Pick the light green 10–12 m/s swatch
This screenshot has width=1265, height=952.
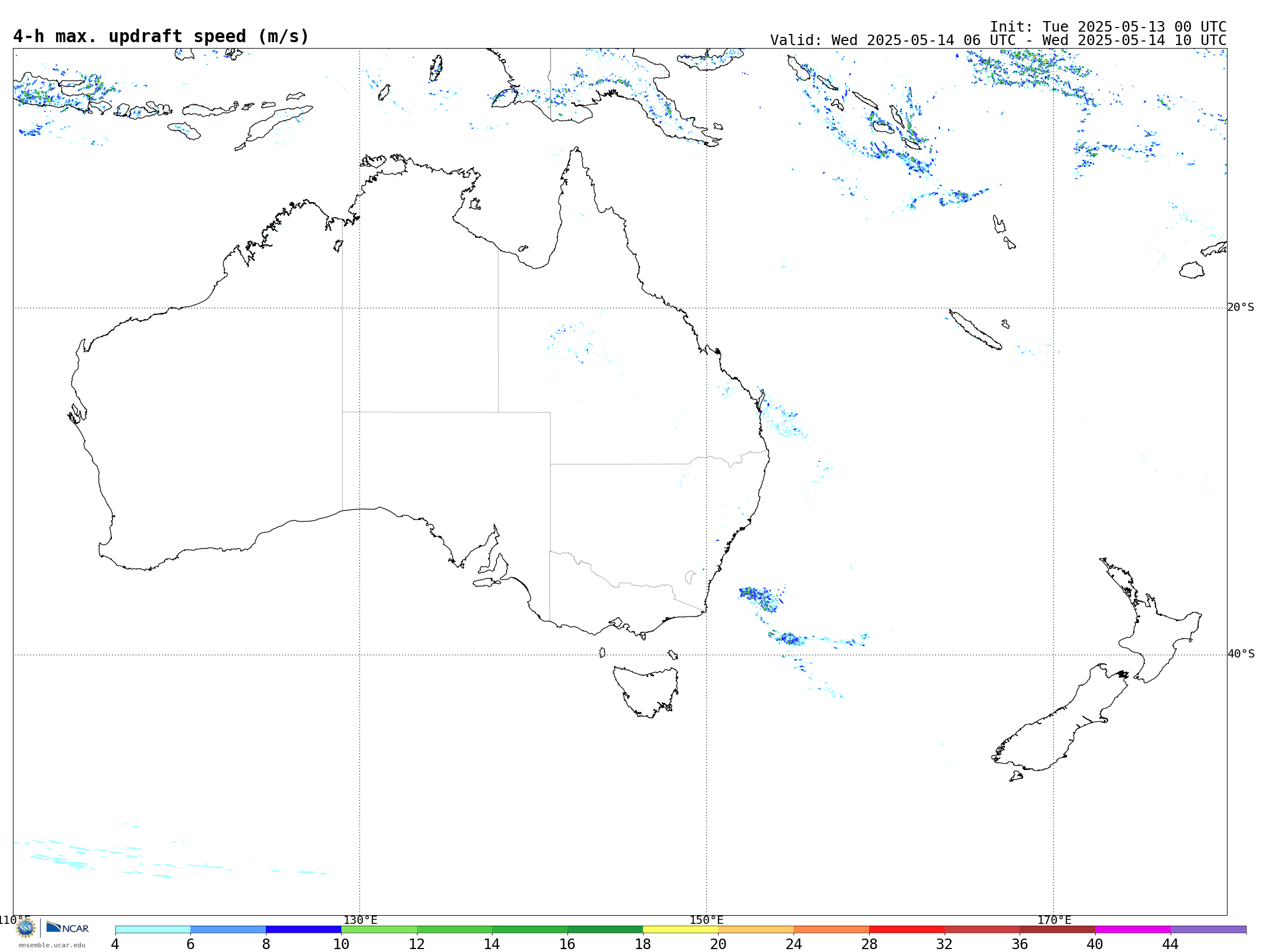[379, 930]
